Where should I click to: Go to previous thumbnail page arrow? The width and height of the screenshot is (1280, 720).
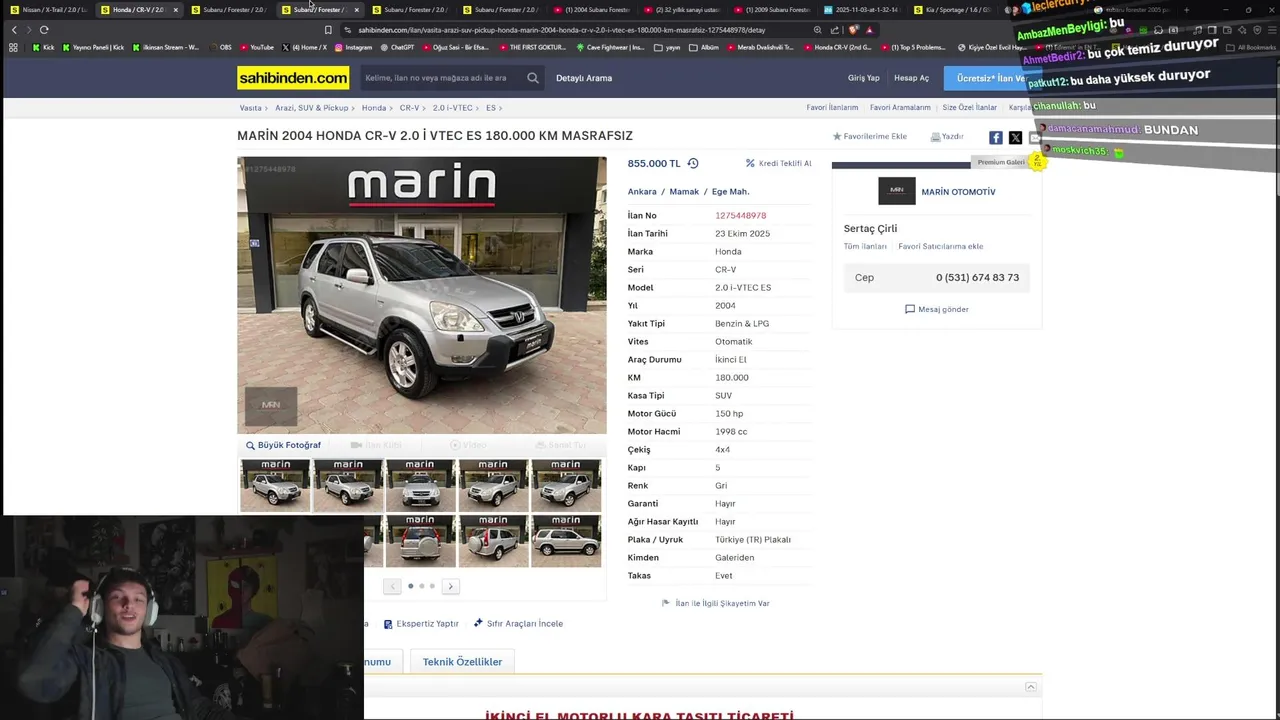coord(392,586)
